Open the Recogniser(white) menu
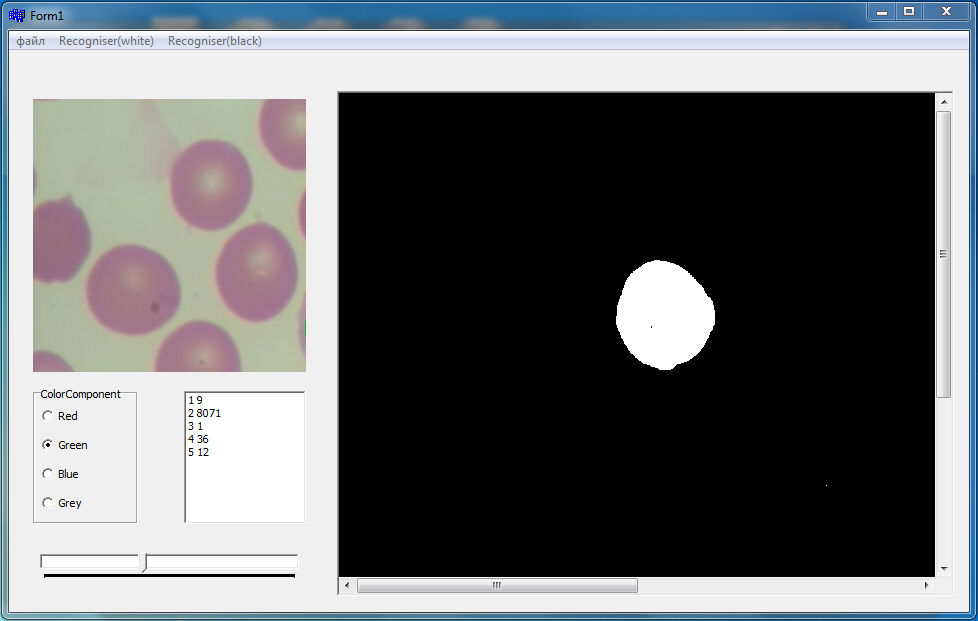The width and height of the screenshot is (978, 621). point(106,41)
